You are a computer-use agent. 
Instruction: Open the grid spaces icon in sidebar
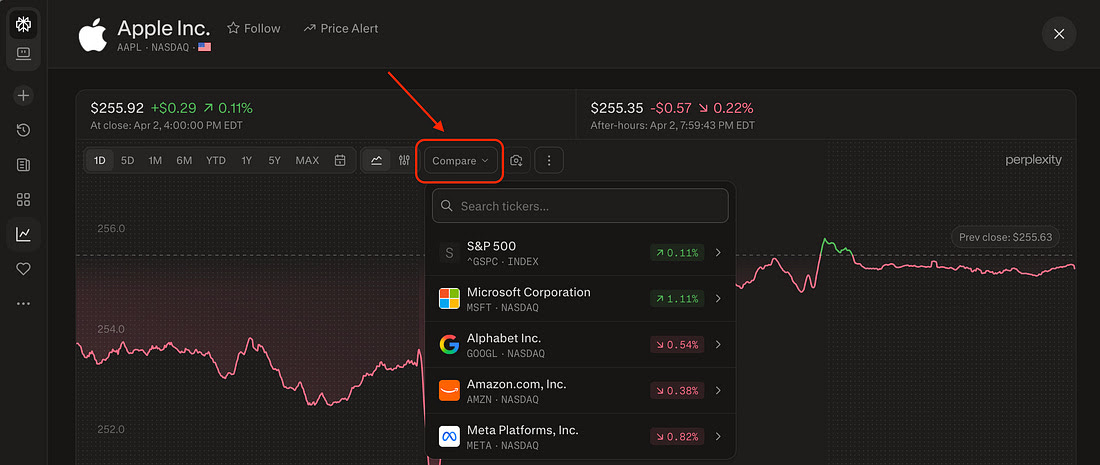pyautogui.click(x=24, y=199)
